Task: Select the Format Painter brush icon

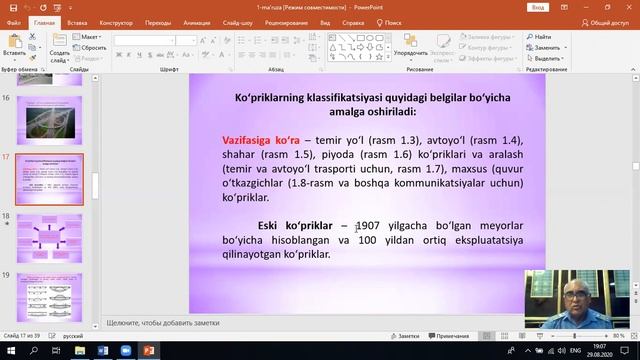Action: (32, 58)
